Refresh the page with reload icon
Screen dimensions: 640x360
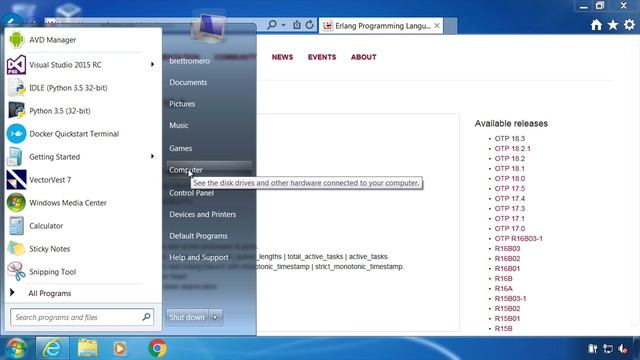(x=310, y=25)
